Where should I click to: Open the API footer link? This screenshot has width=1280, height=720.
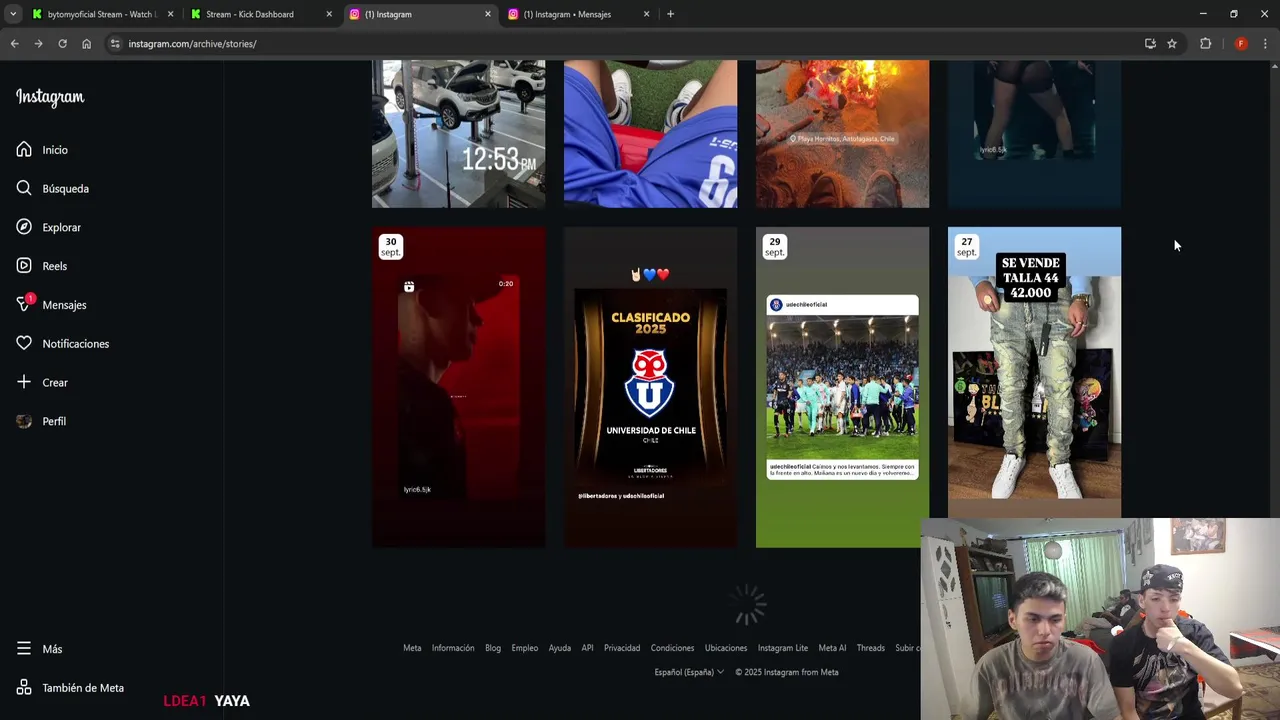click(x=587, y=648)
